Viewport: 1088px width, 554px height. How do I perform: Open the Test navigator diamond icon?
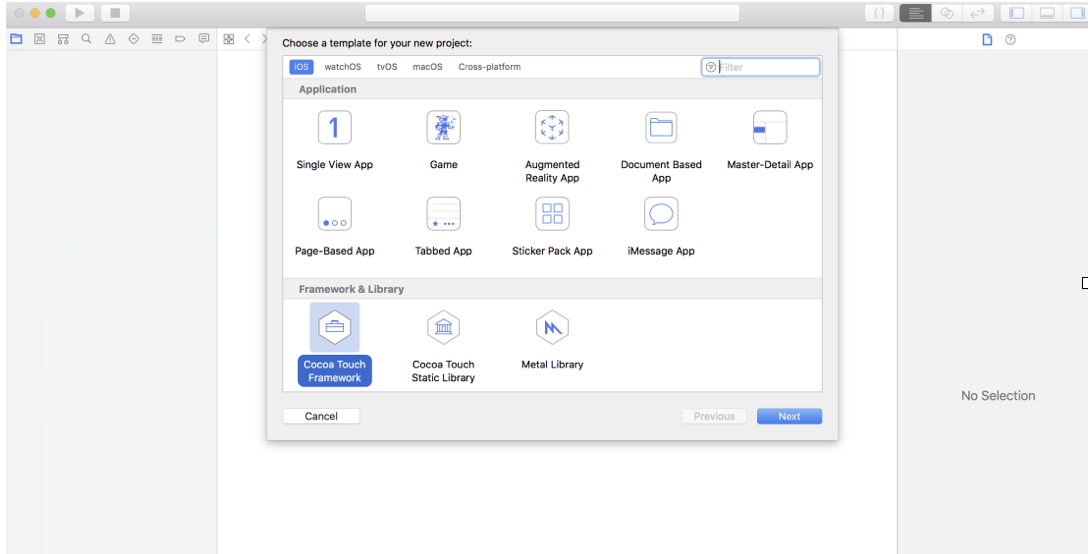[133, 39]
